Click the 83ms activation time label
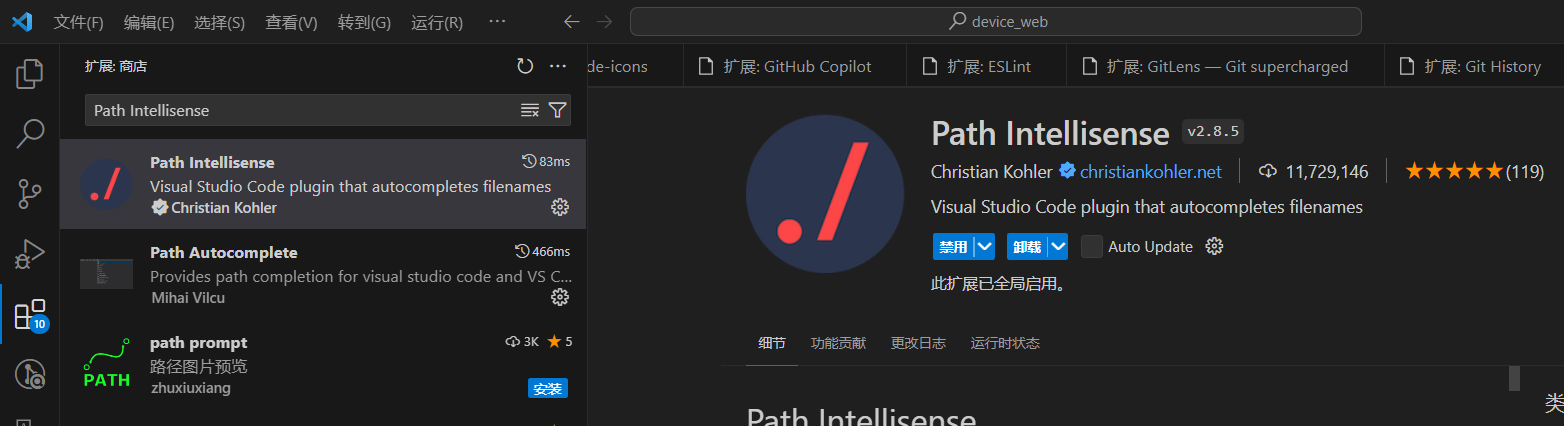1564x426 pixels. 546,161
